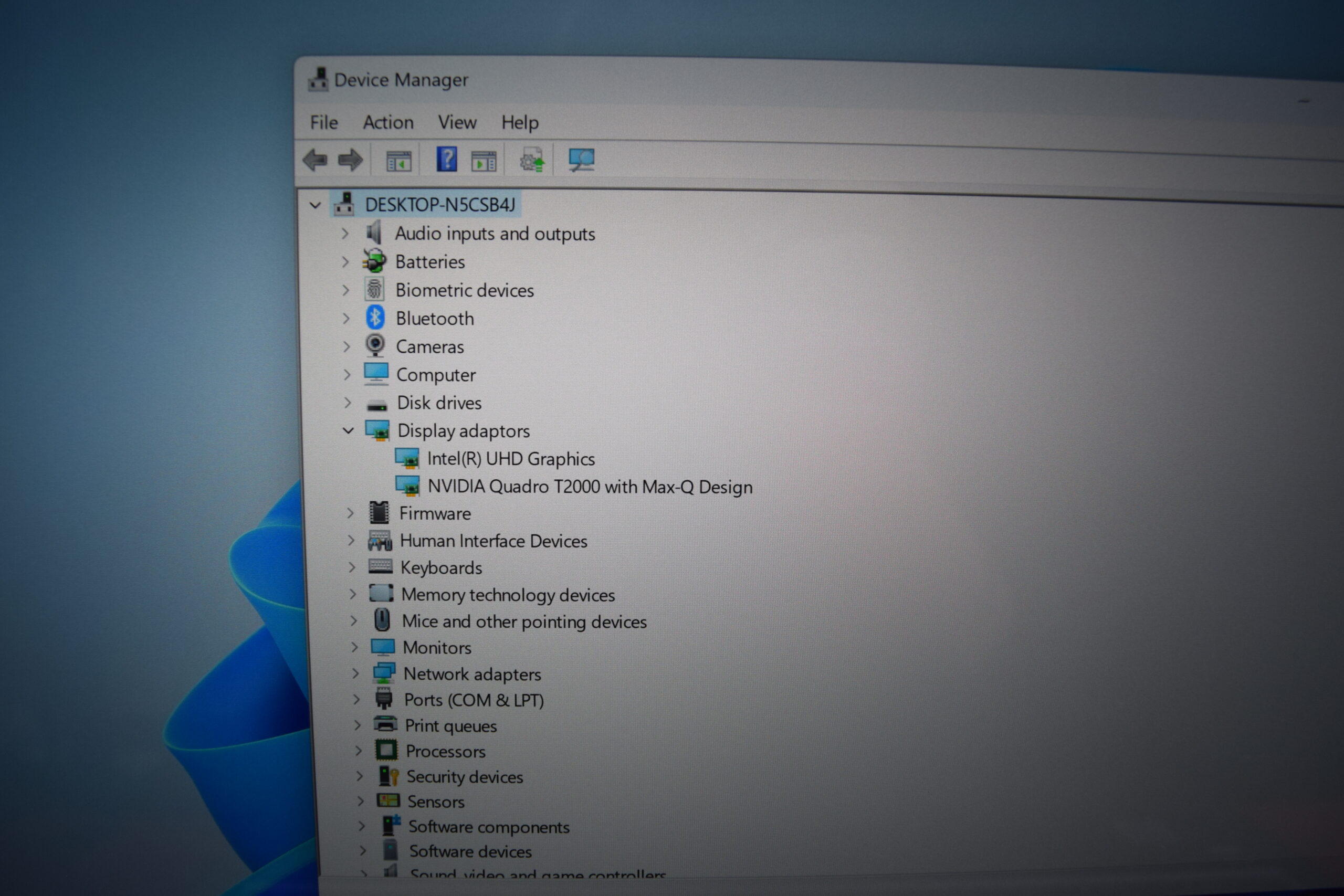Image resolution: width=1344 pixels, height=896 pixels.
Task: Select the Biometric devices label
Action: pos(465,290)
